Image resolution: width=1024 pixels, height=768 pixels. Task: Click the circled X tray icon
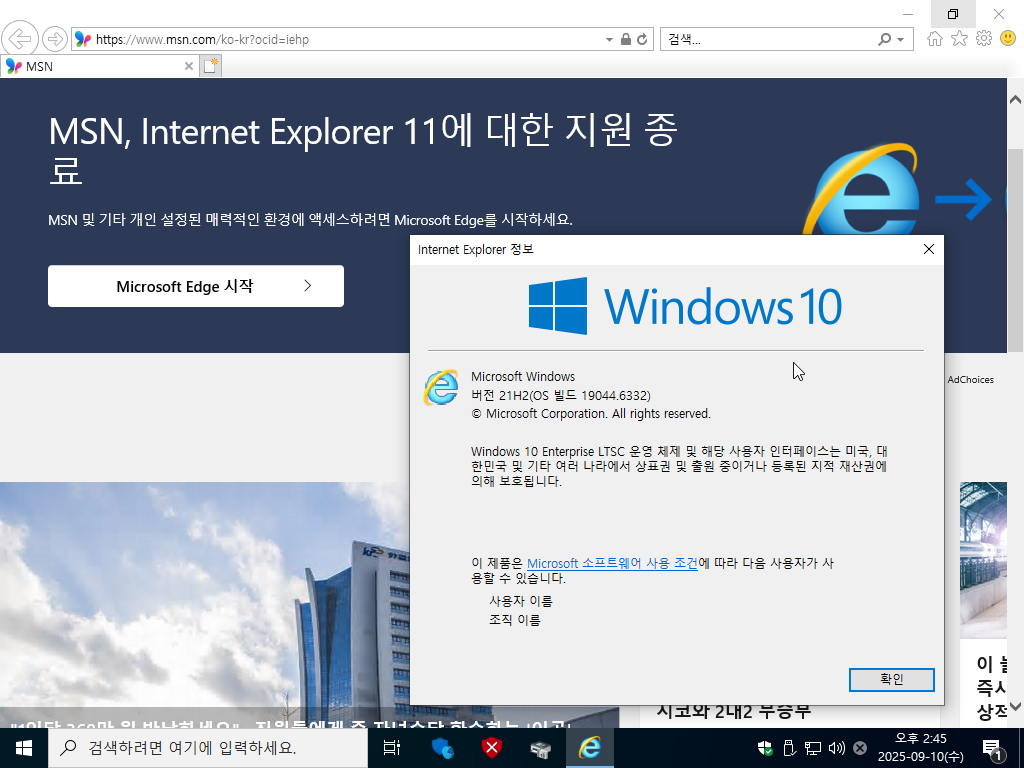point(860,748)
